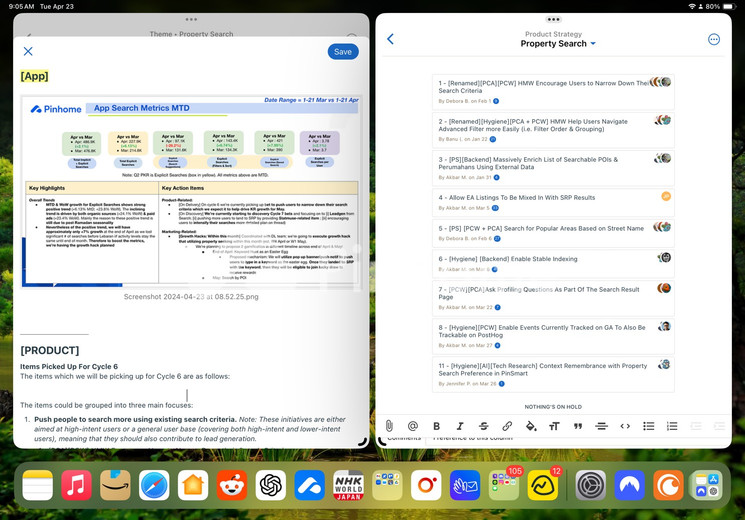Insert a link with the chain icon
Screen dimensions: 745x520
[x=507, y=426]
